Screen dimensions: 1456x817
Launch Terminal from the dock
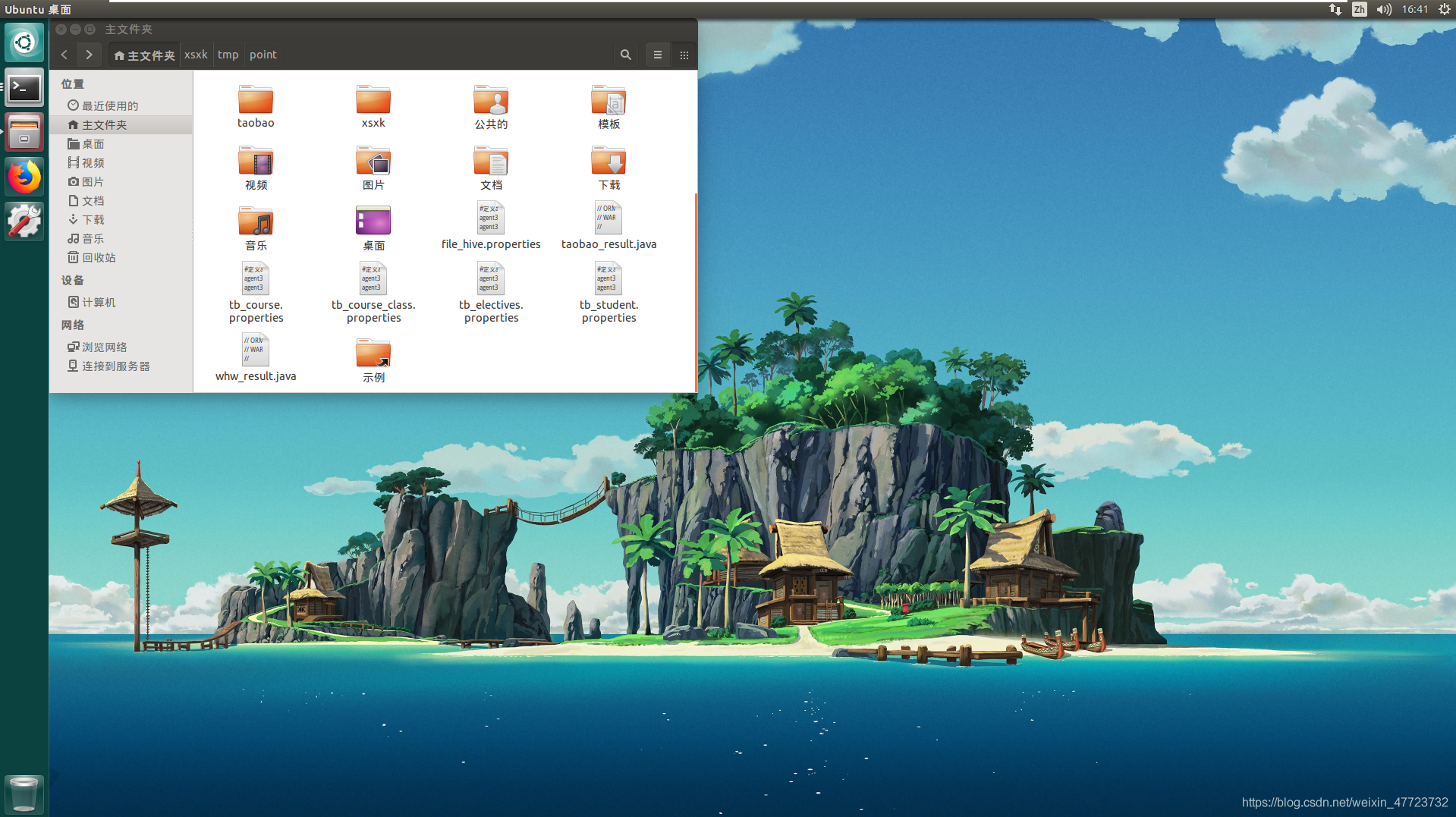coord(24,88)
